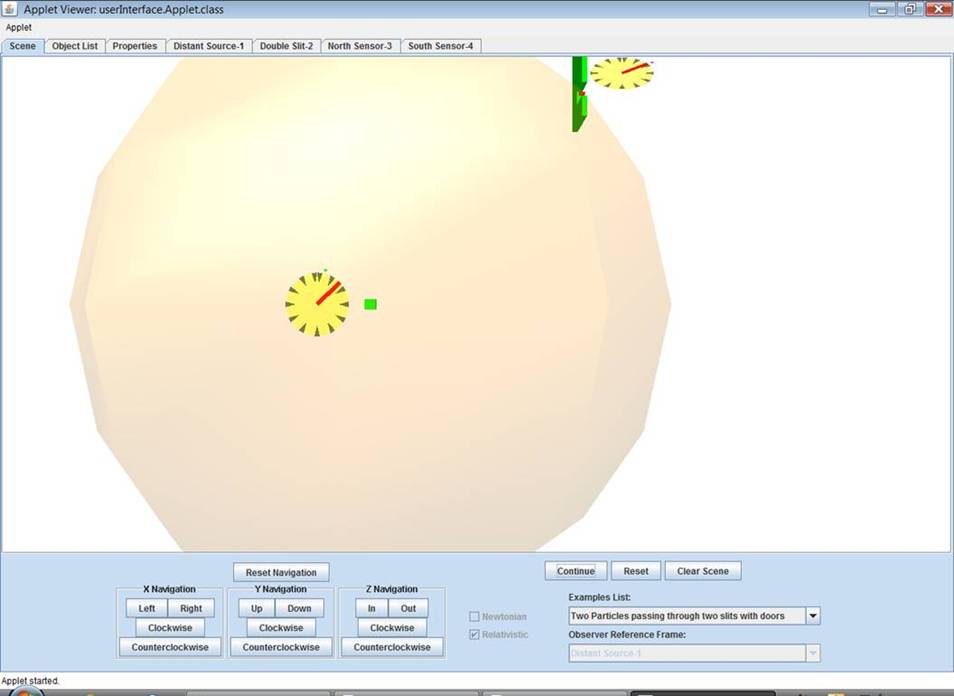954x696 pixels.
Task: Select the South Sensor-4 tab
Action: coord(441,45)
